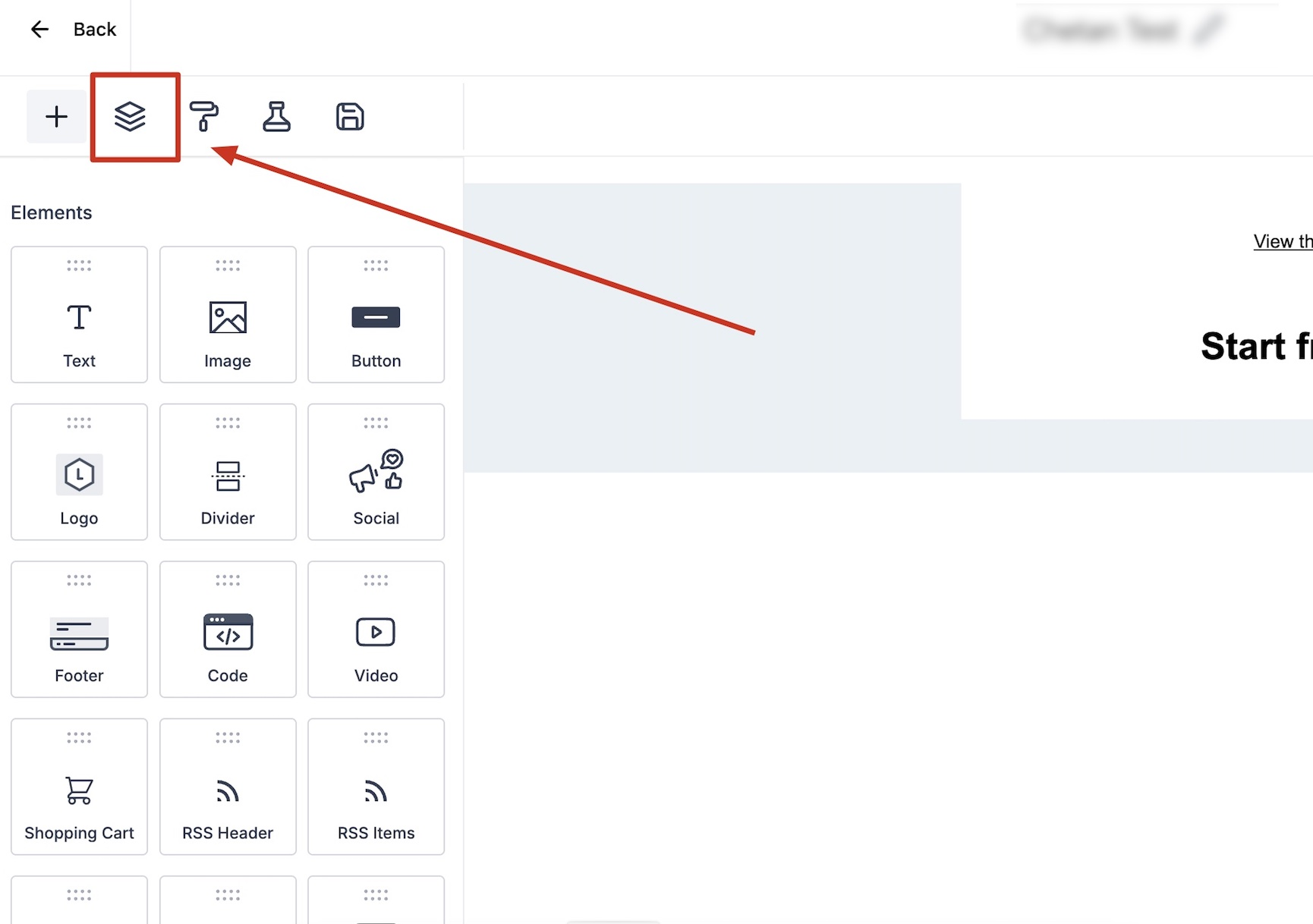Viewport: 1313px width, 924px height.
Task: Click the save floppy disk icon
Action: click(x=350, y=117)
